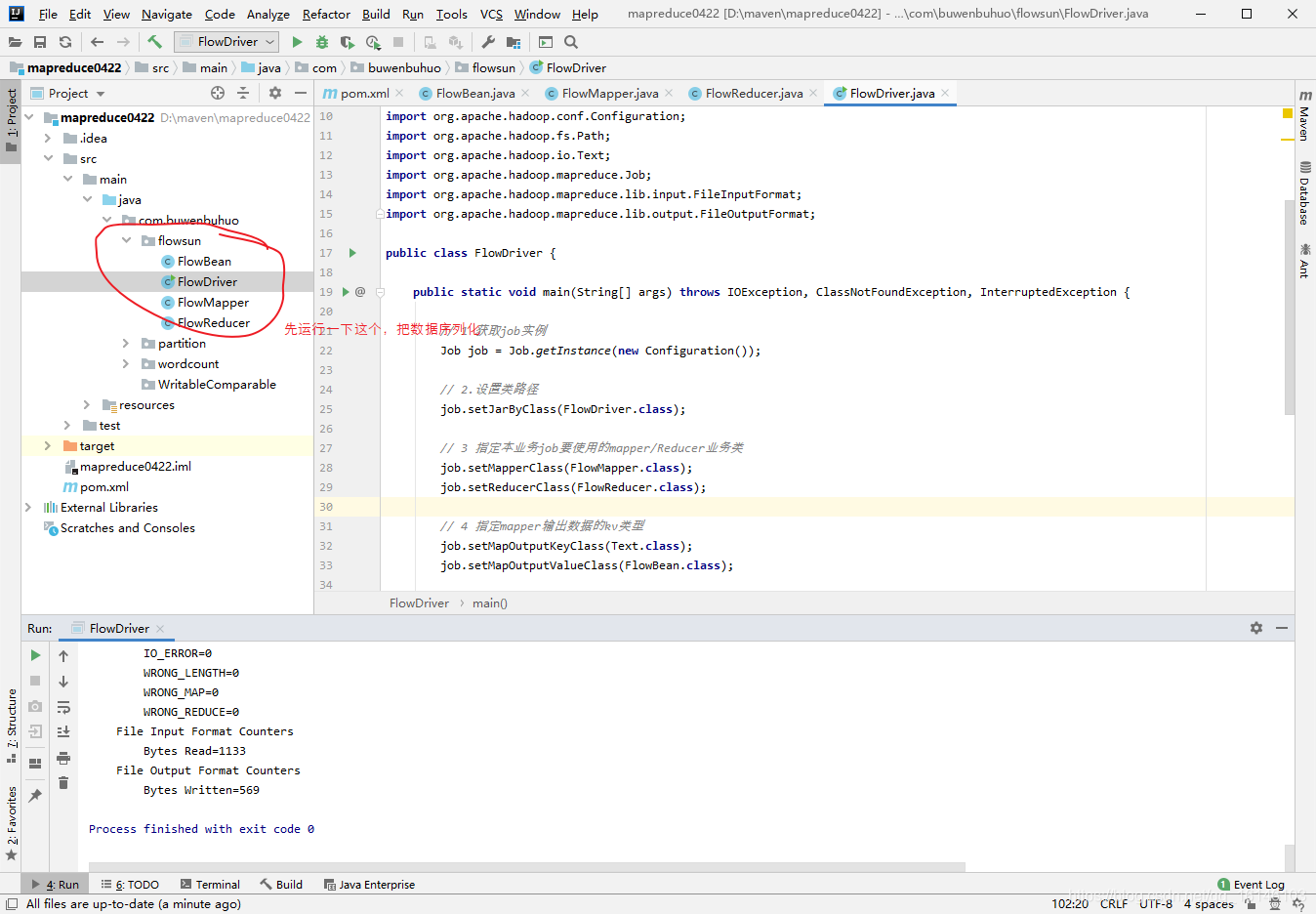Viewport: 1316px width, 914px height.
Task: Navigate back with the left arrow icon
Action: [x=97, y=42]
